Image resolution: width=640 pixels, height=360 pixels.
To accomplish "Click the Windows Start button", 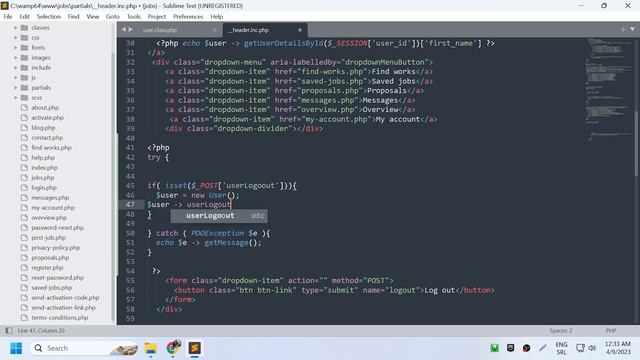I will pyautogui.click(x=16, y=348).
